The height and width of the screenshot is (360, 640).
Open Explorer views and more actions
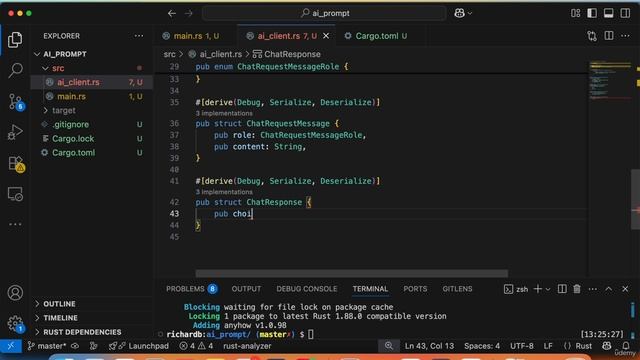pos(139,36)
